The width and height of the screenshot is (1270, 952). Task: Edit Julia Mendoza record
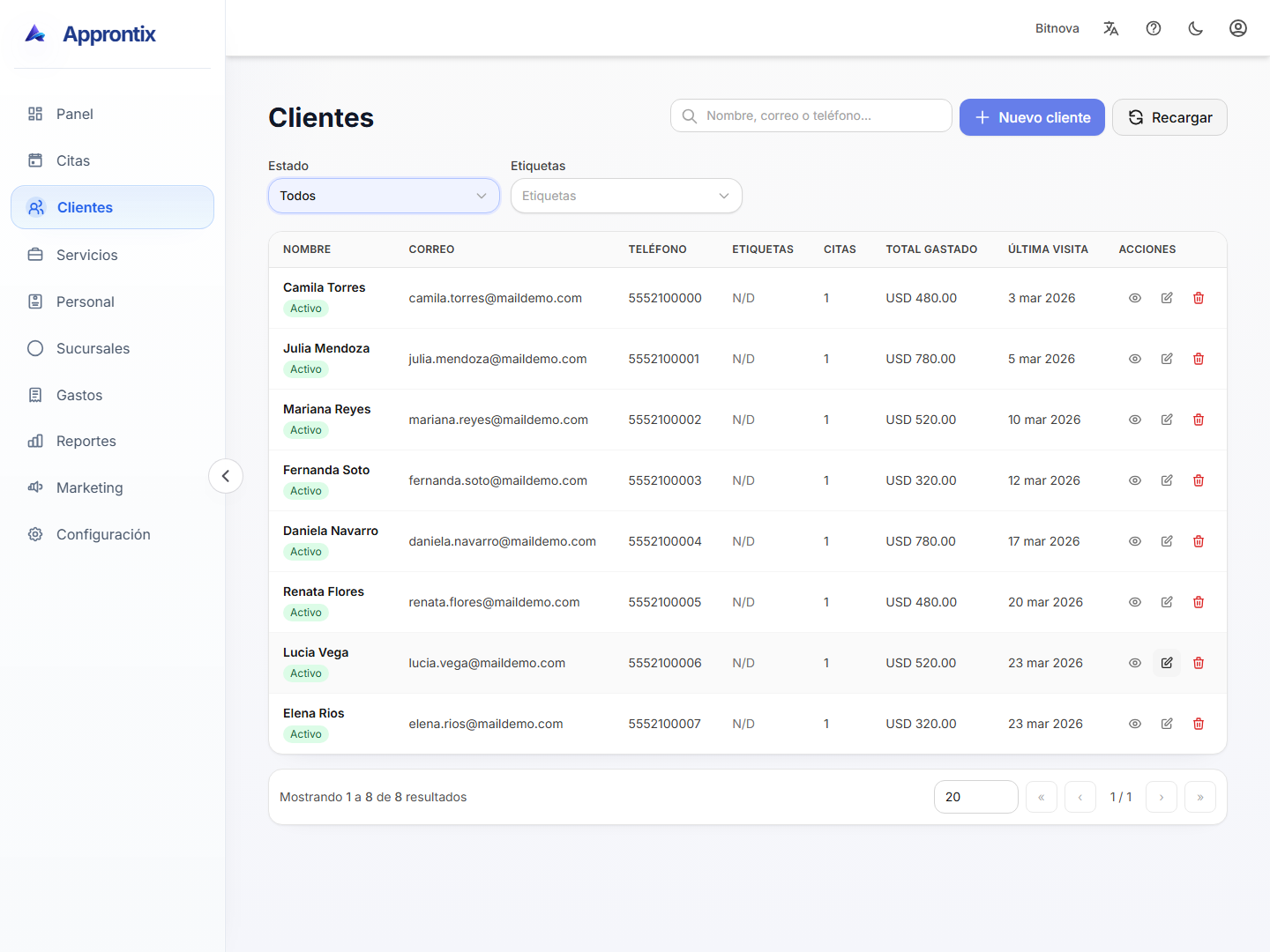click(x=1167, y=359)
